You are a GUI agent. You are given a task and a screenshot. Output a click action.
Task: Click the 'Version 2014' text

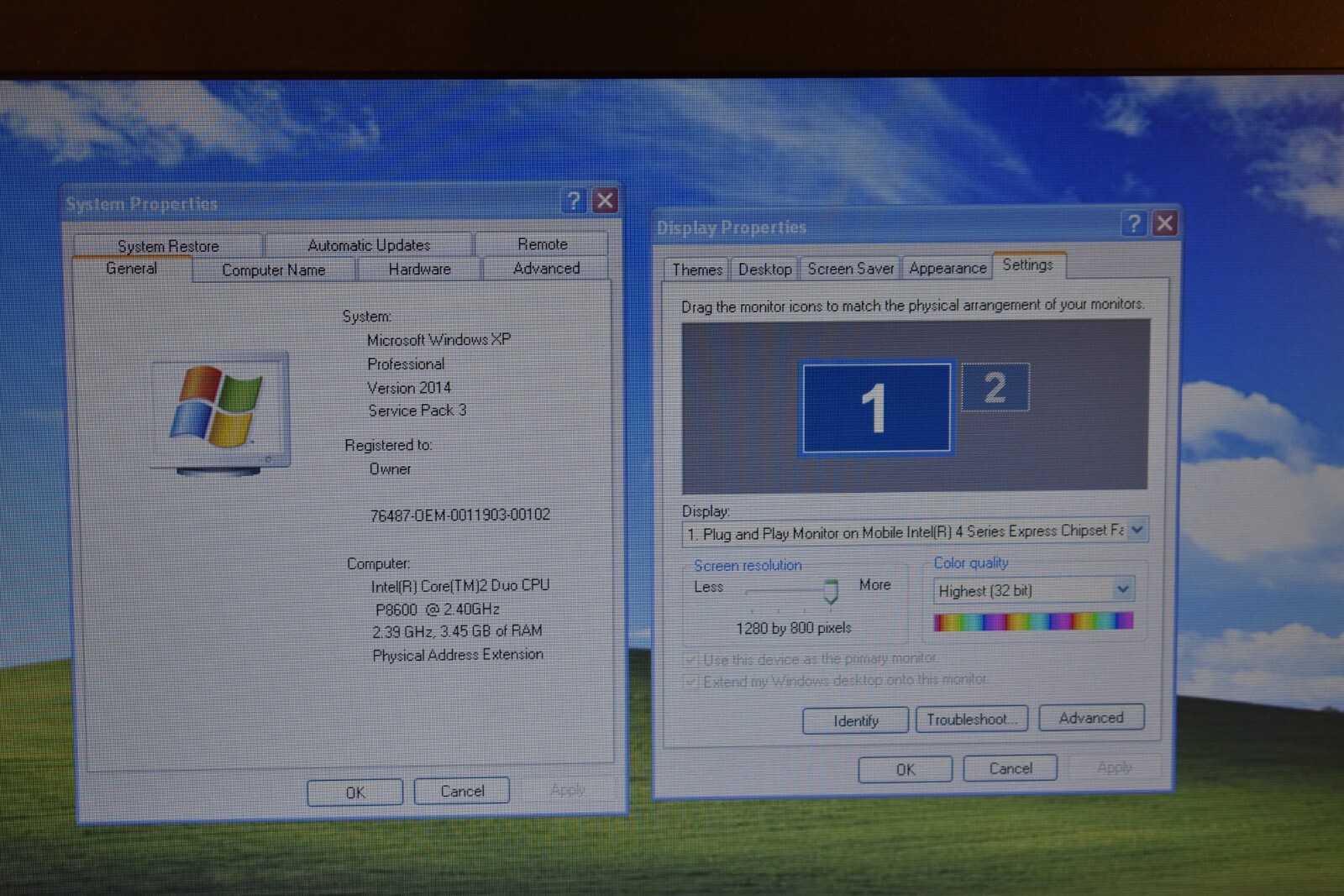[x=409, y=387]
